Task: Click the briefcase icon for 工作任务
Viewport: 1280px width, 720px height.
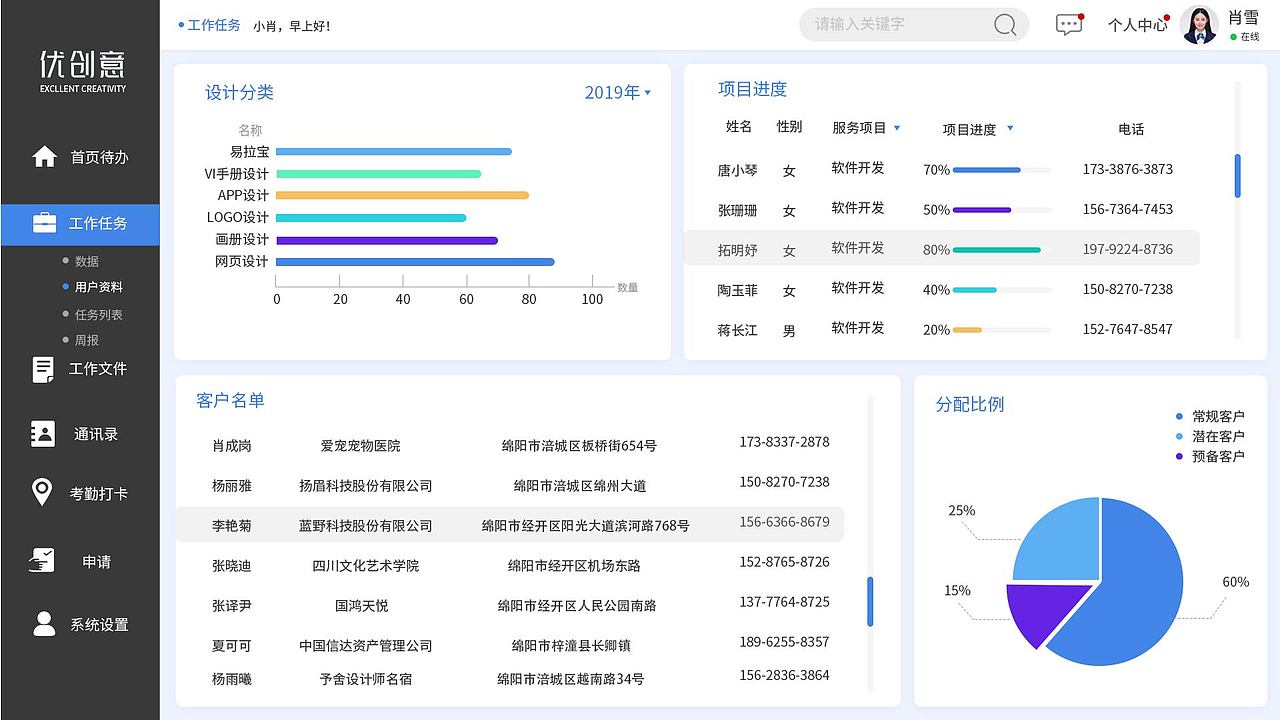Action: [44, 224]
